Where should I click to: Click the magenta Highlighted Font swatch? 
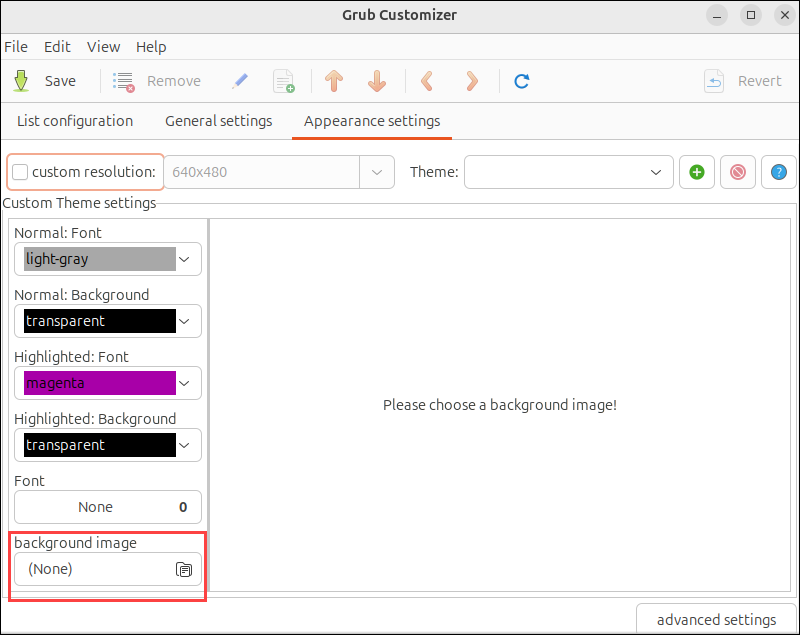pyautogui.click(x=100, y=383)
